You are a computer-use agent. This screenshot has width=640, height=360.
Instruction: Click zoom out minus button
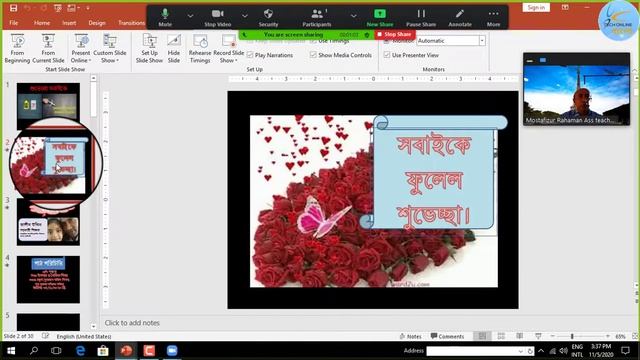pyautogui.click(x=552, y=336)
